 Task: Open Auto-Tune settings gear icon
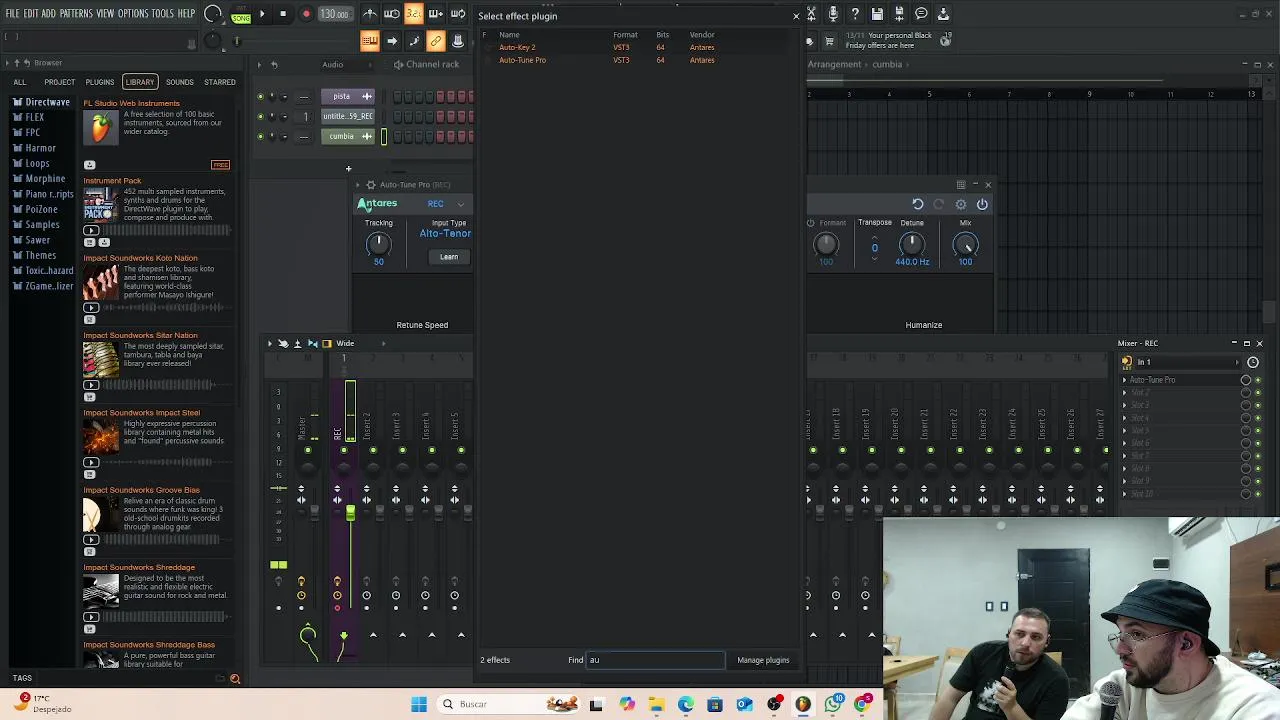pyautogui.click(x=961, y=204)
